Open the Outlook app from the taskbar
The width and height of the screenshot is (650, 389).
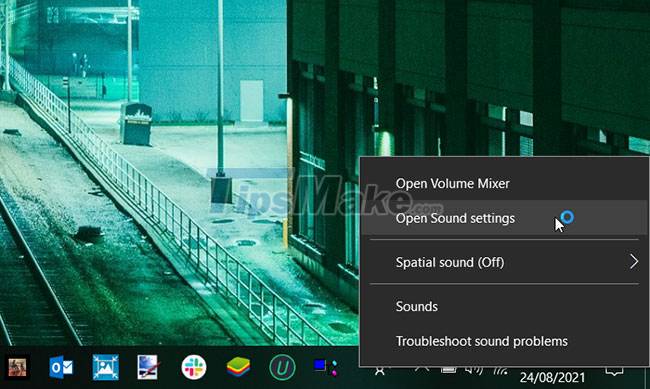pos(61,367)
